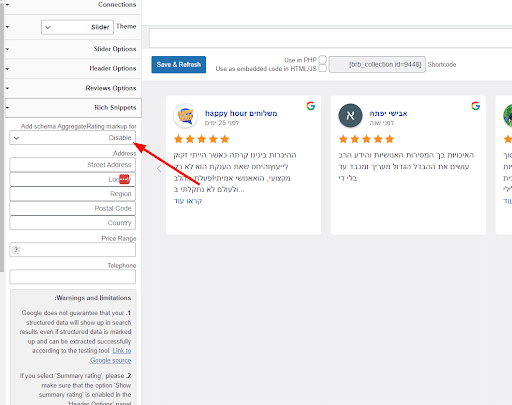Enable the Use in PHP checkbox

[322, 59]
